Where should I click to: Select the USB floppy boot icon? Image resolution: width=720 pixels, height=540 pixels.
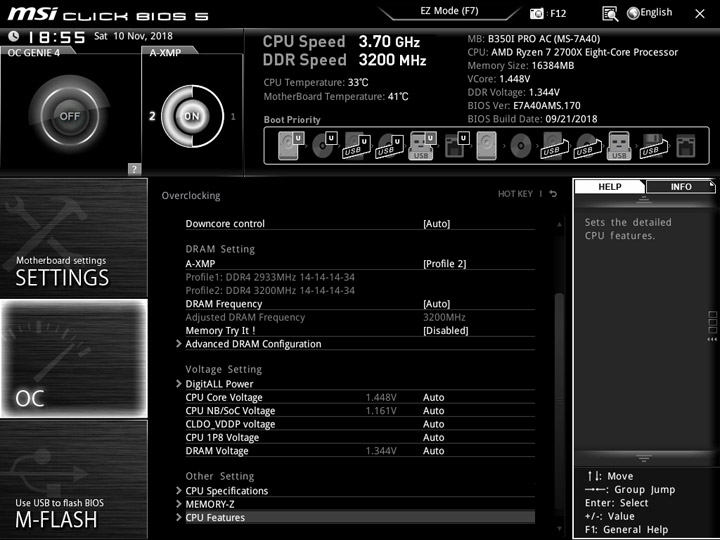pos(653,146)
